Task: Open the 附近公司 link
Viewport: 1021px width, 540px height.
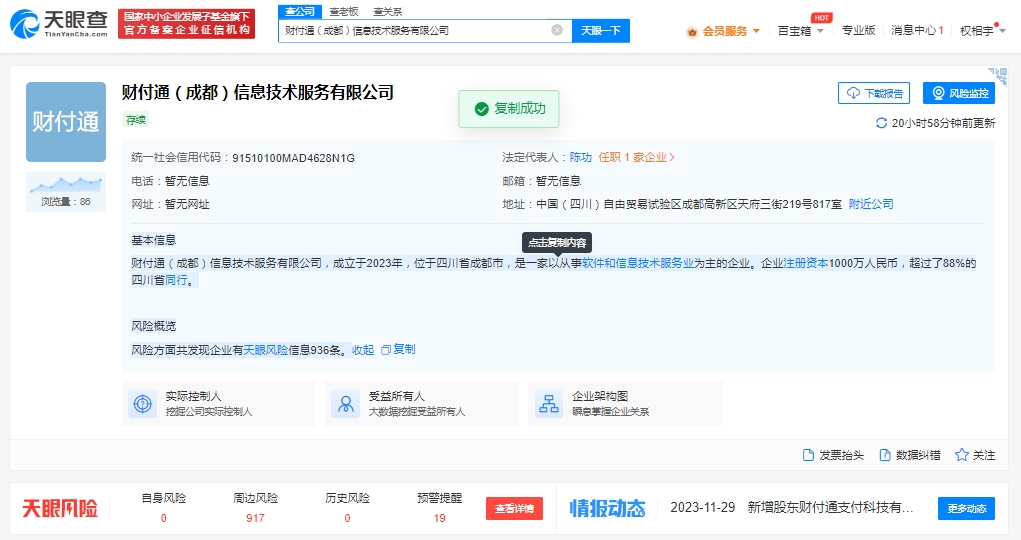Action: [871, 204]
